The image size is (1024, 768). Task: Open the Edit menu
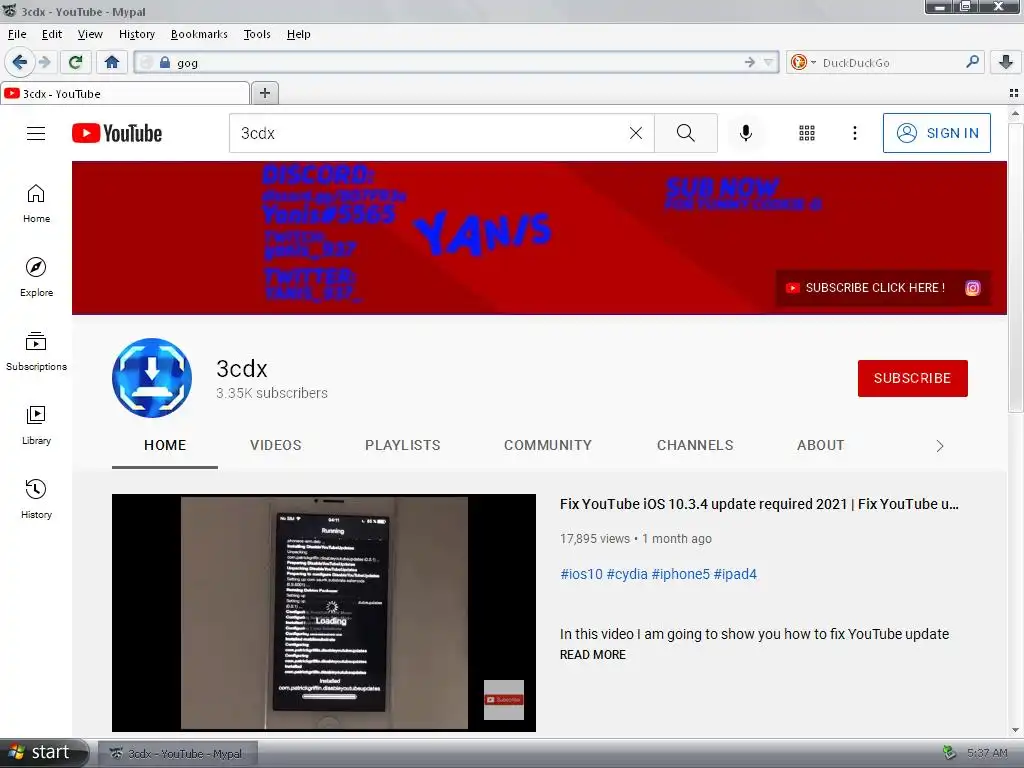coord(52,34)
